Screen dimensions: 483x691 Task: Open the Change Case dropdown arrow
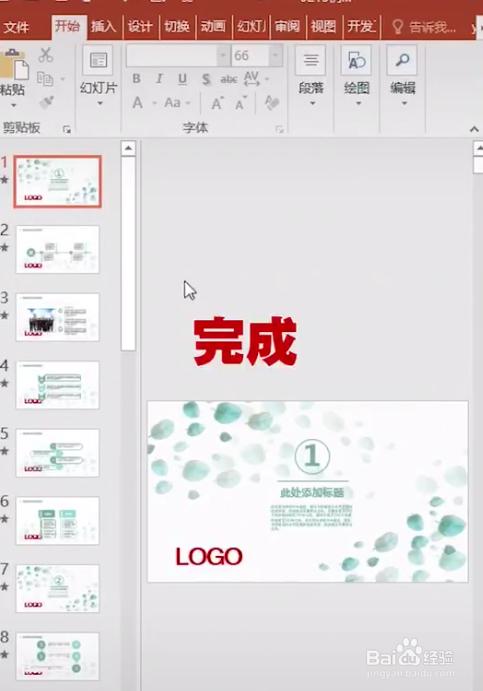point(188,104)
